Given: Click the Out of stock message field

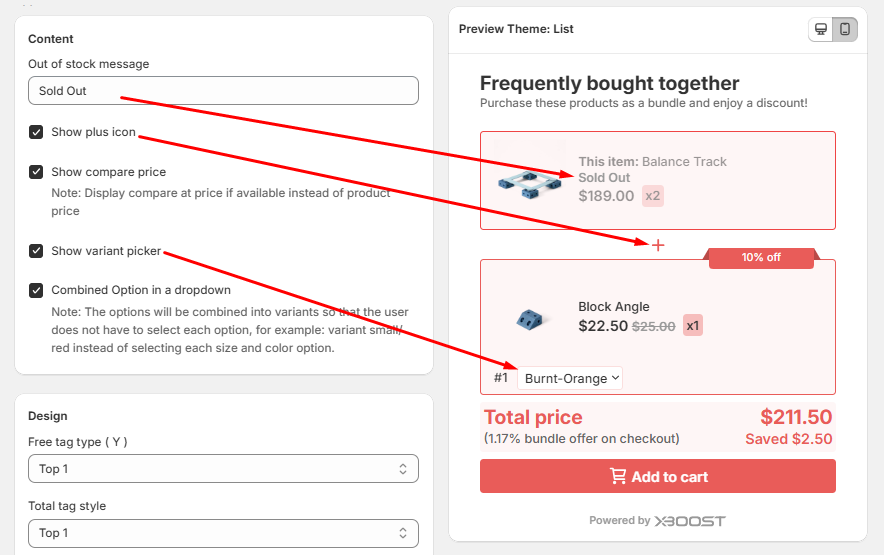Looking at the screenshot, I should pyautogui.click(x=223, y=91).
